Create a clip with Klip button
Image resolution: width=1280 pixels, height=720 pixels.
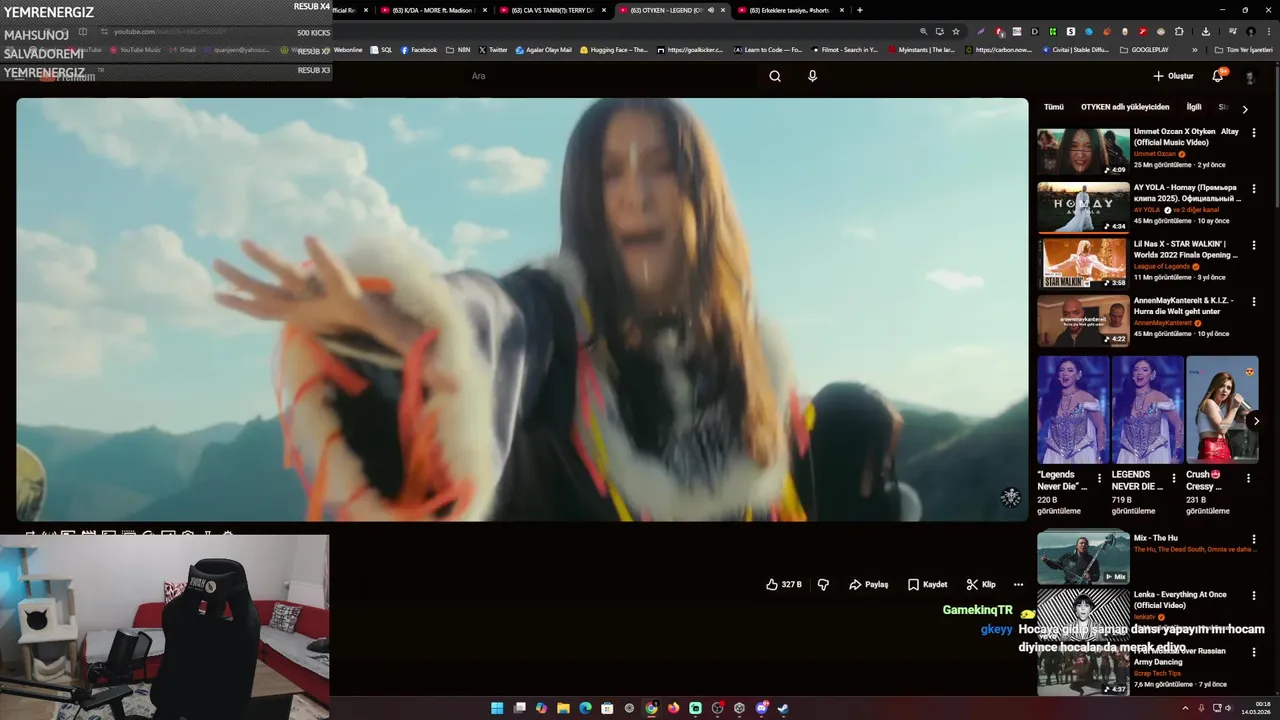(981, 584)
